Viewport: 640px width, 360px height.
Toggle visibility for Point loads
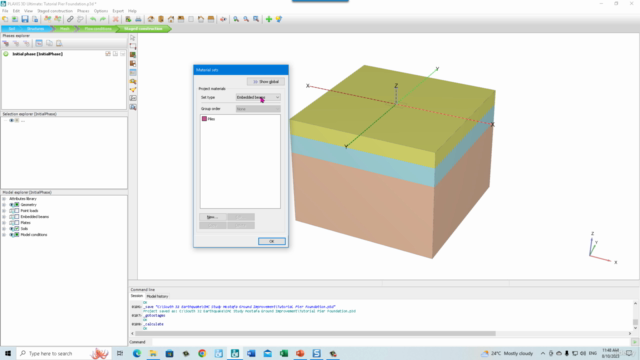[x=11, y=211]
